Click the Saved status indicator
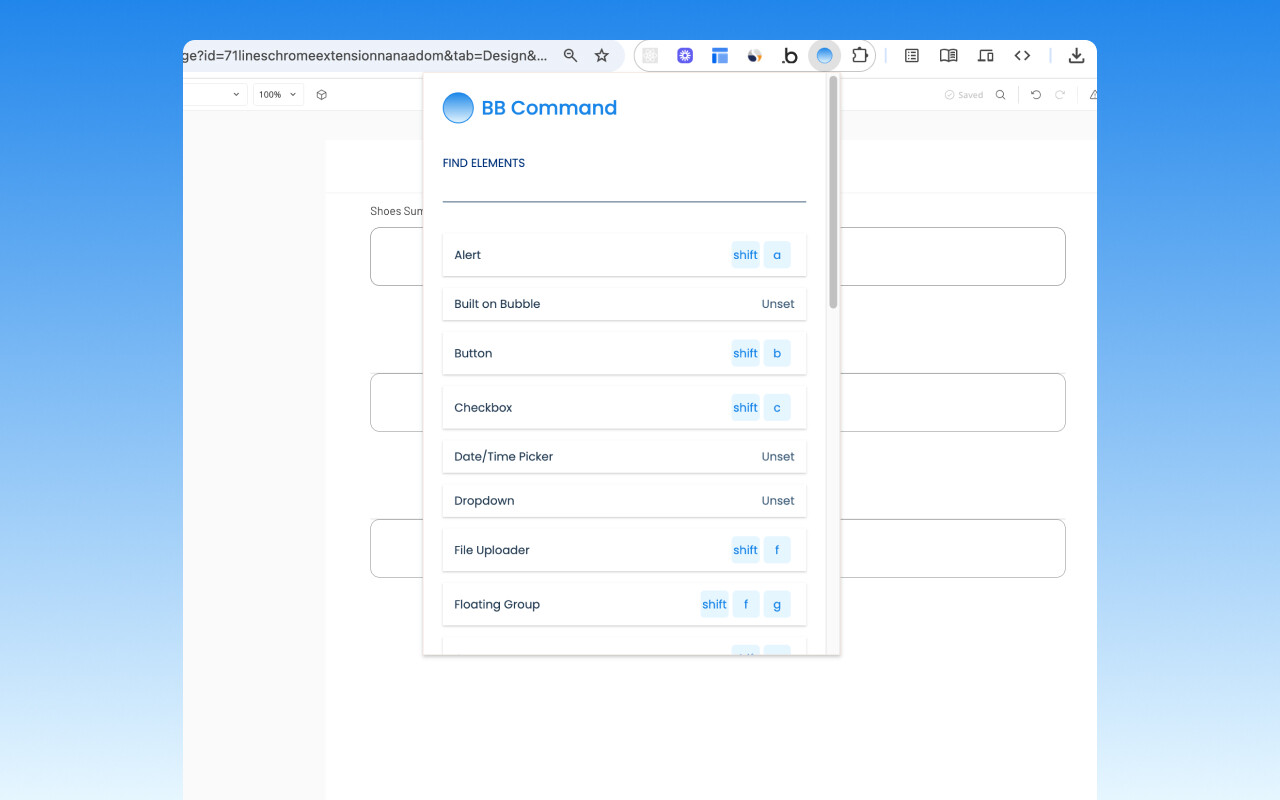The image size is (1280, 800). click(x=964, y=95)
